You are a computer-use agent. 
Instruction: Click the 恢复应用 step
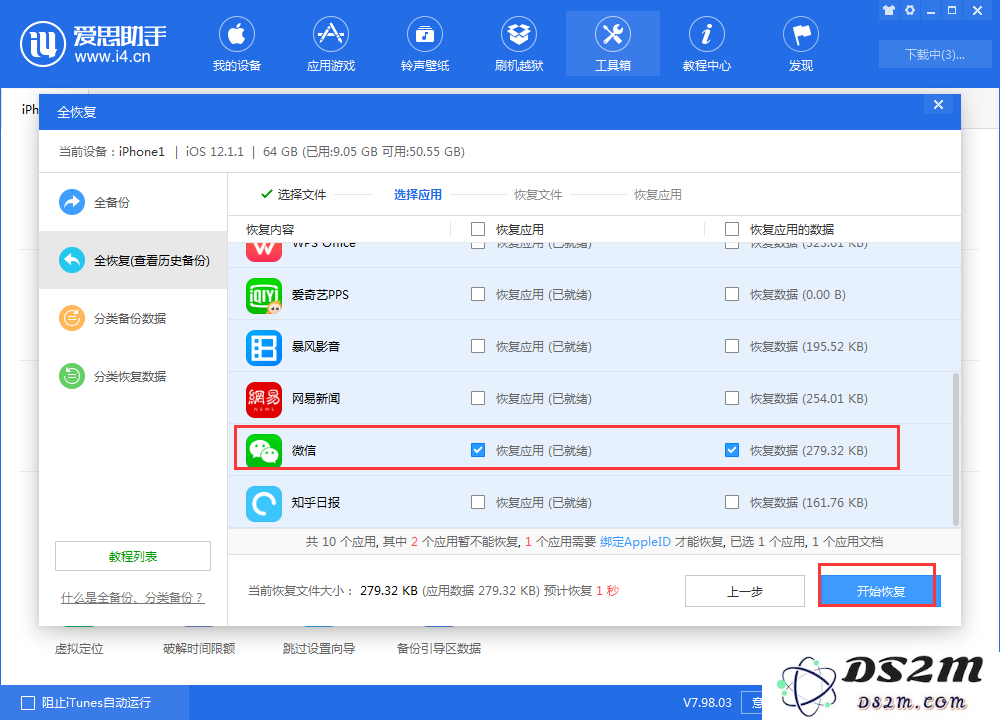[x=658, y=195]
